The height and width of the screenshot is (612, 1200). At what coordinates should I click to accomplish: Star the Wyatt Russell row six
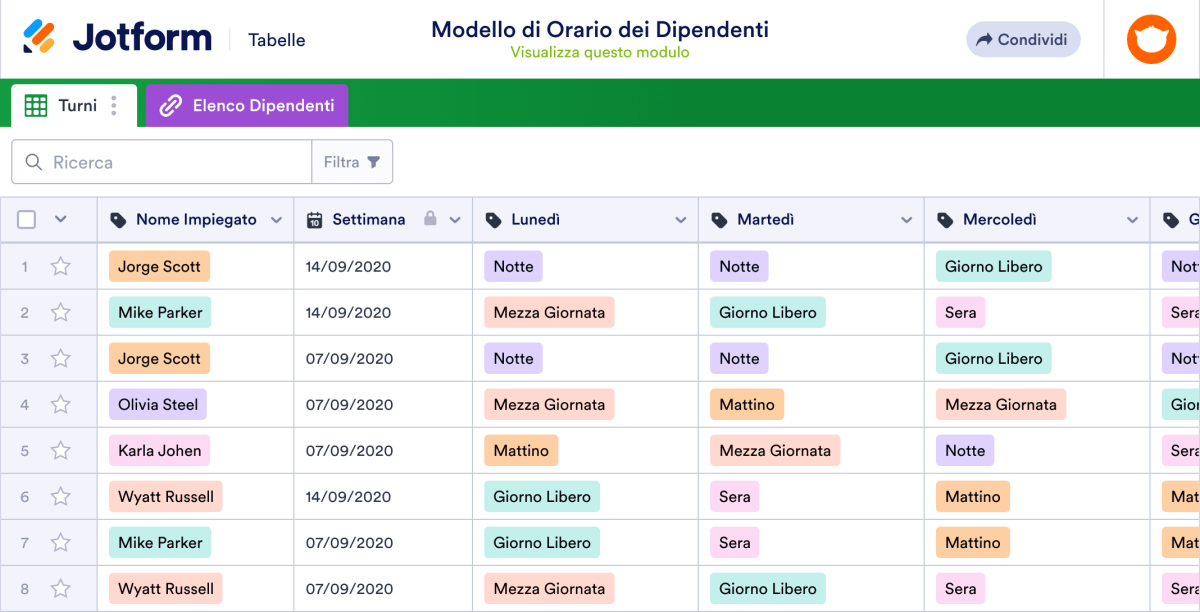60,496
